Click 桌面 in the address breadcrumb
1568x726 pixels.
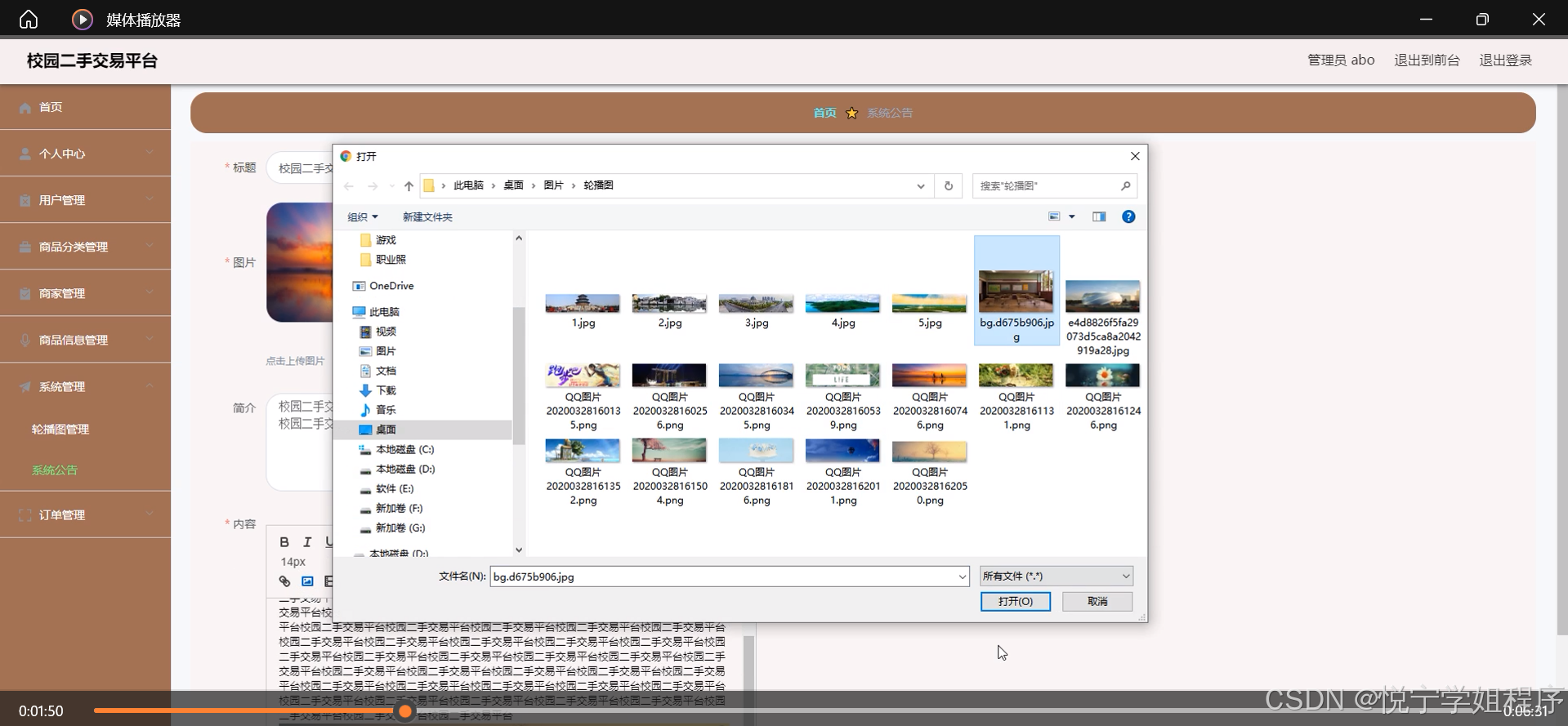point(513,185)
